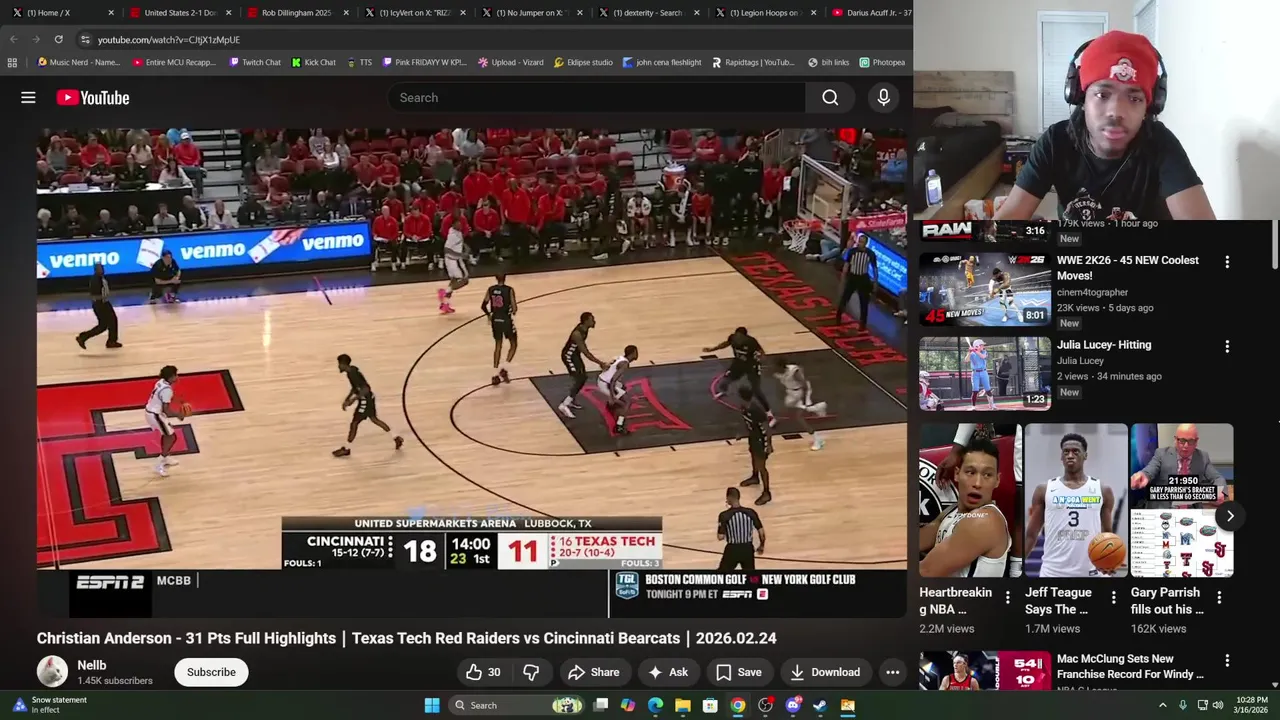This screenshot has width=1280, height=720.
Task: Open the Rapidtags YouTube bookmark
Action: pyautogui.click(x=753, y=62)
